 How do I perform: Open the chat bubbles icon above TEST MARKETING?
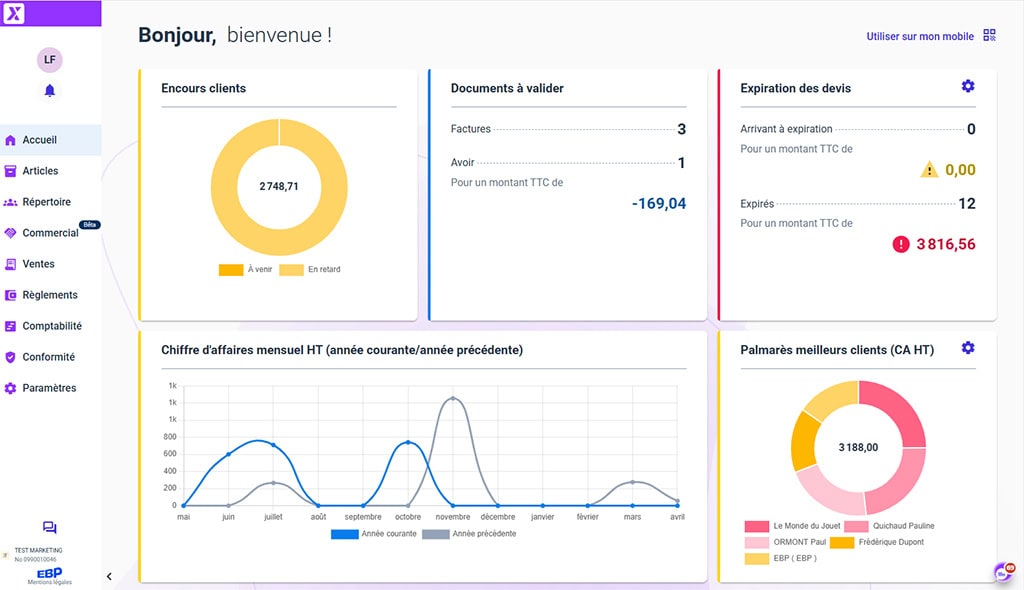tap(50, 527)
